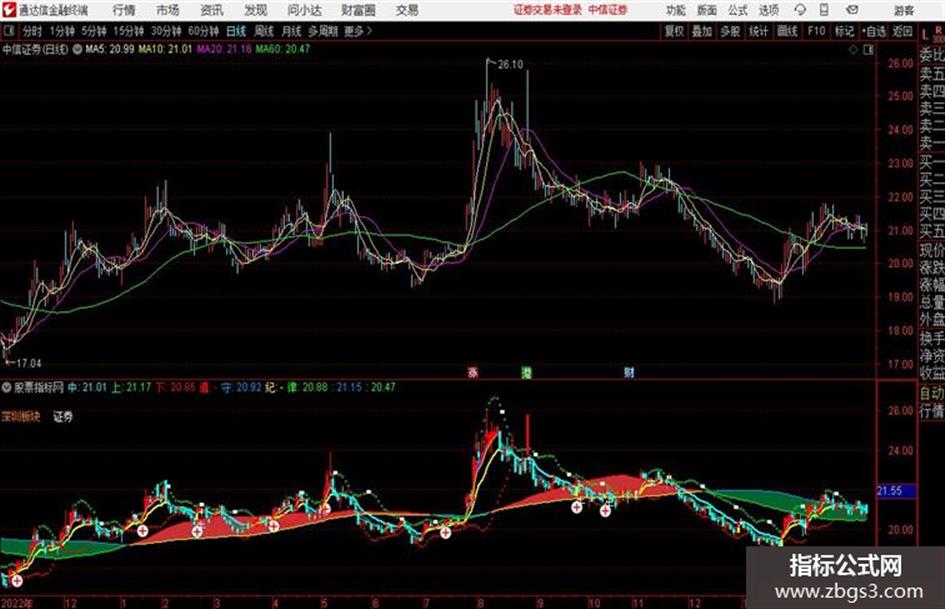Open the 问小达 menu
The image size is (945, 609).
304,10
